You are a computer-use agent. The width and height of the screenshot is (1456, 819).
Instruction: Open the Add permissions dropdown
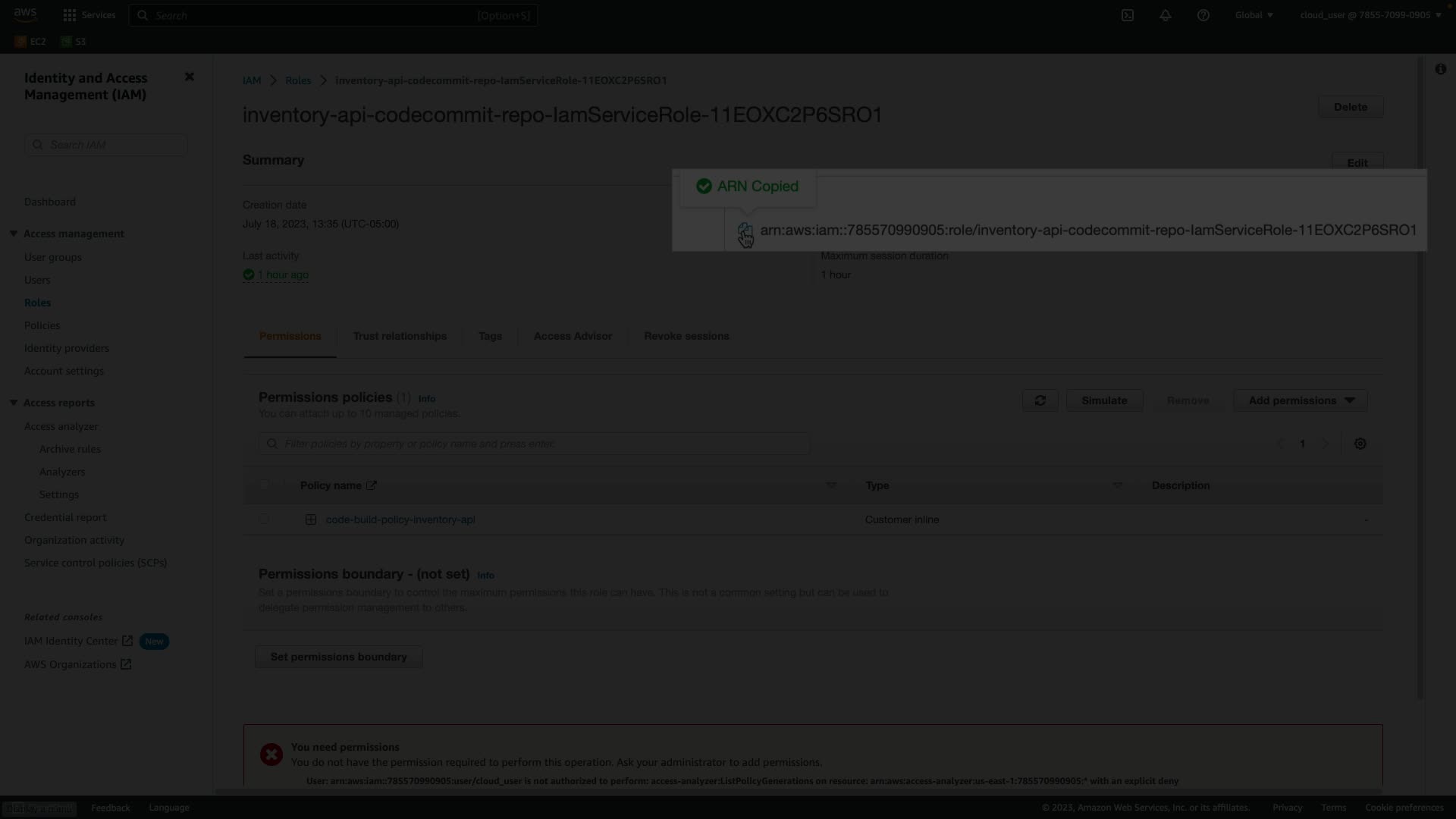pos(1300,400)
